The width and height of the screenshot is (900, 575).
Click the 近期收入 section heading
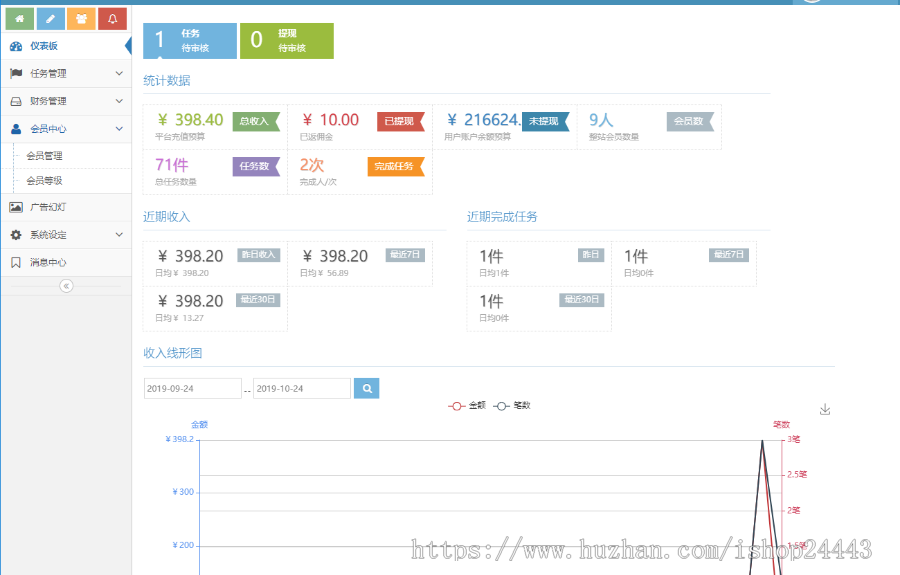click(167, 216)
